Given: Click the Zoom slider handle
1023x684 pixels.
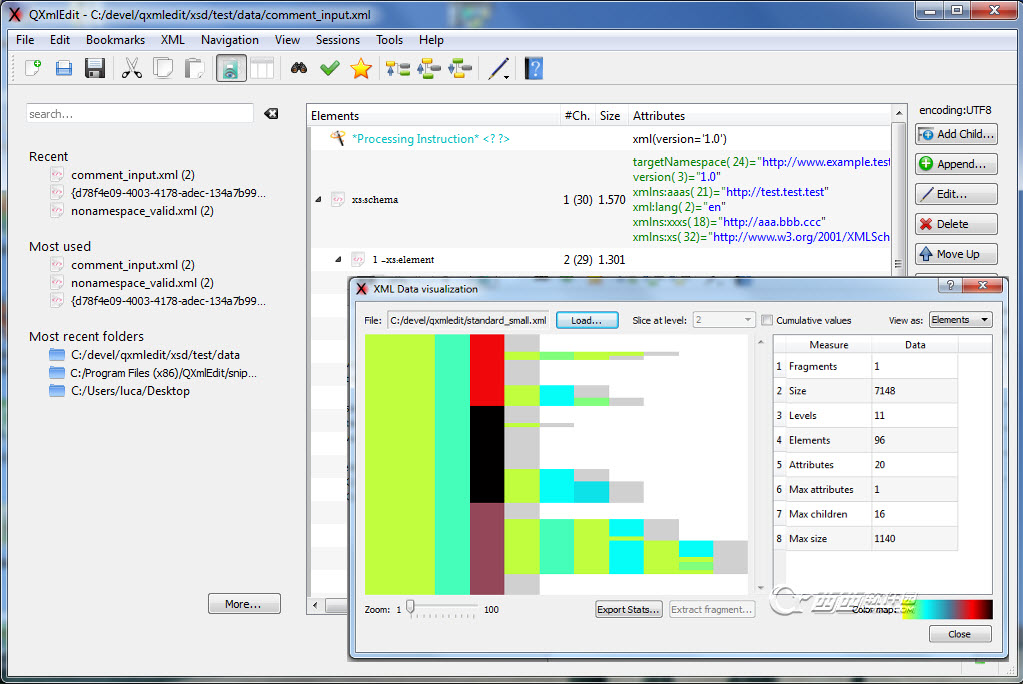Looking at the screenshot, I should coord(410,608).
